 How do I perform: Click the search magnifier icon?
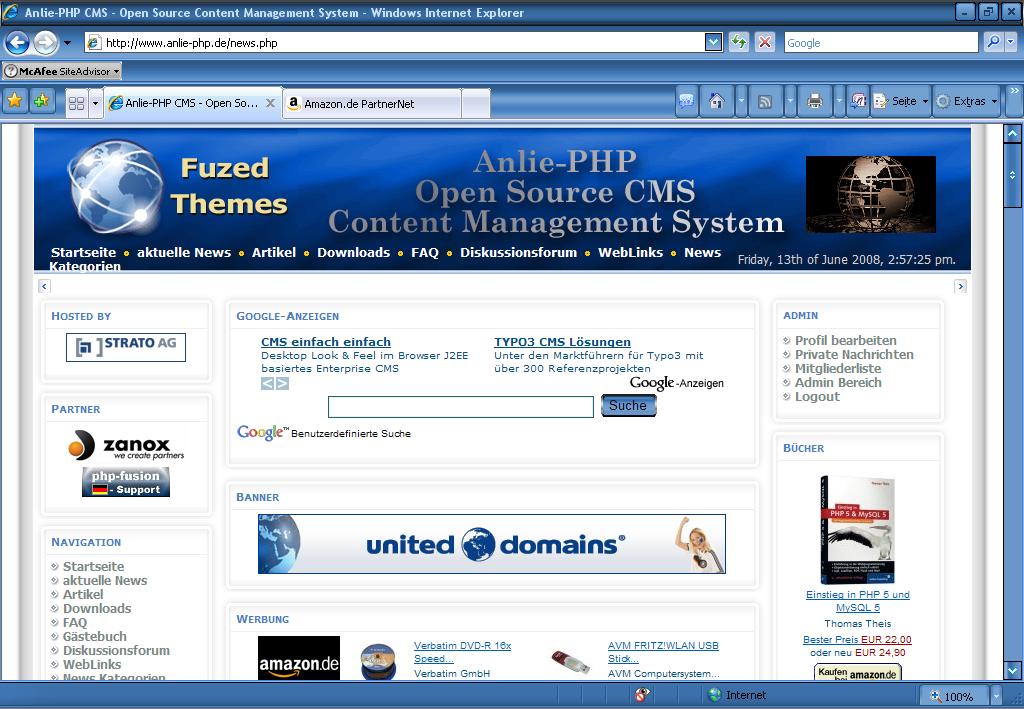pos(993,42)
